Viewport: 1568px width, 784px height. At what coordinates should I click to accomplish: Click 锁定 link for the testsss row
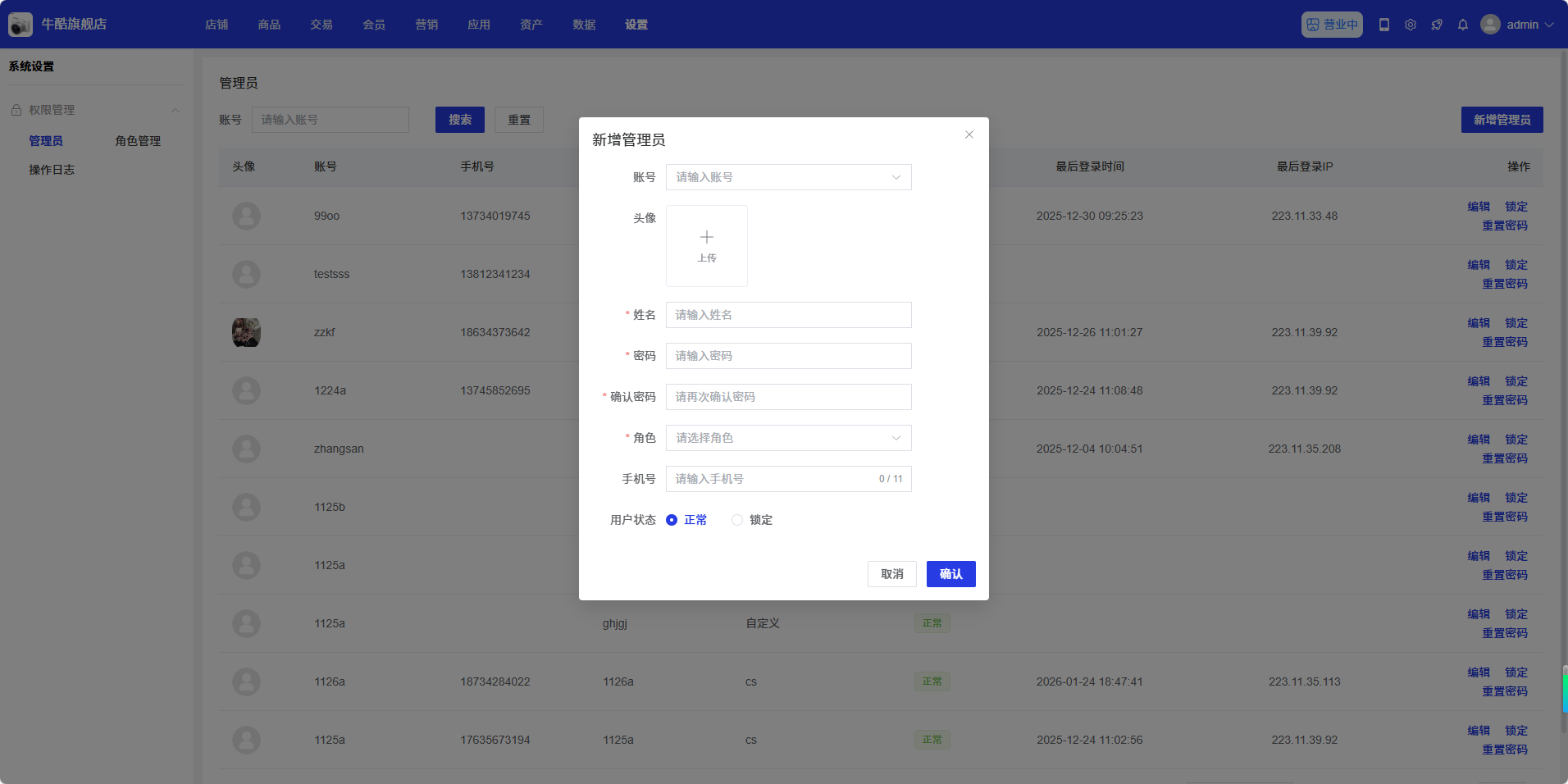[1516, 265]
